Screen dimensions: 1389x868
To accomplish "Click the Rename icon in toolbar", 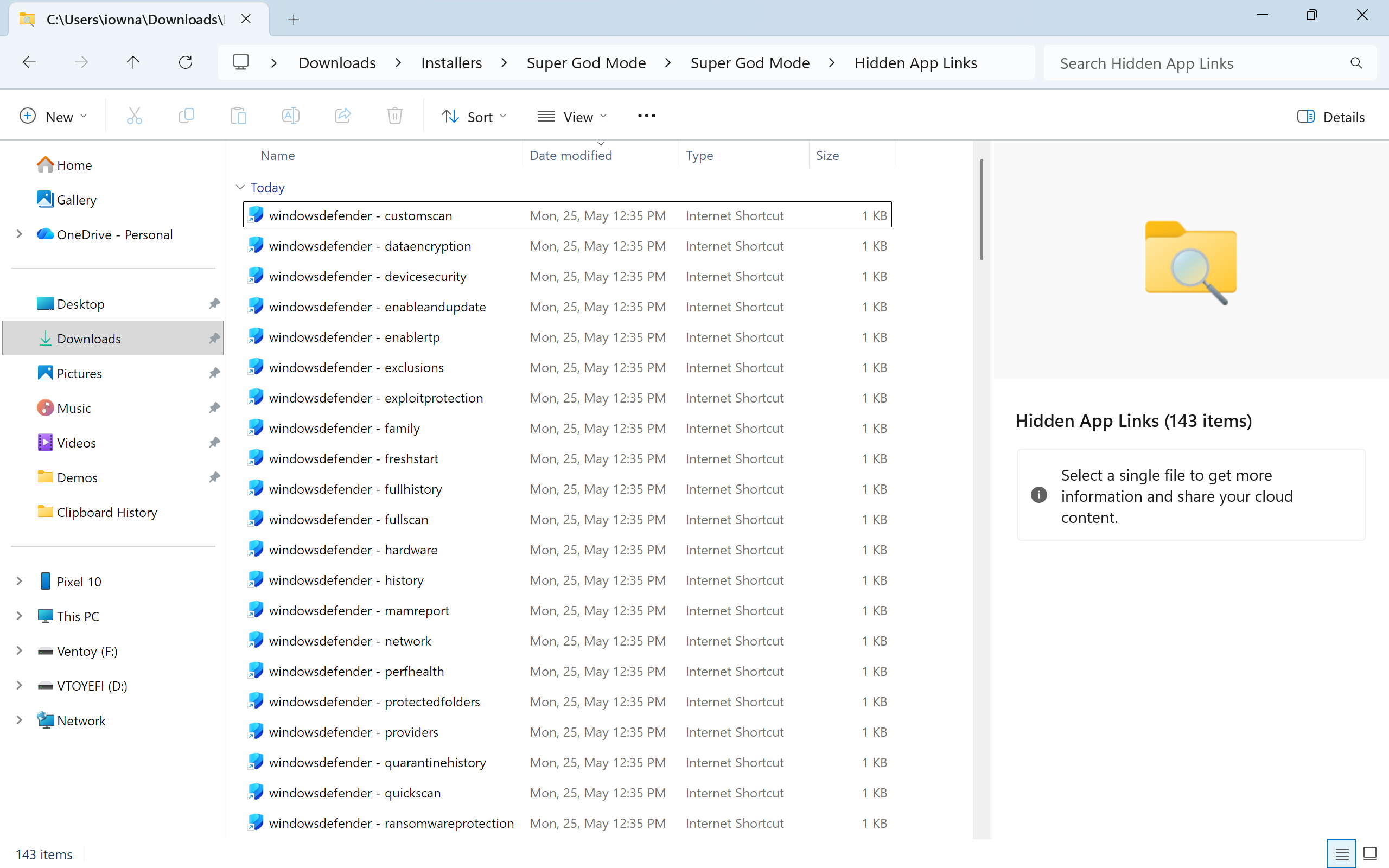I will (291, 117).
